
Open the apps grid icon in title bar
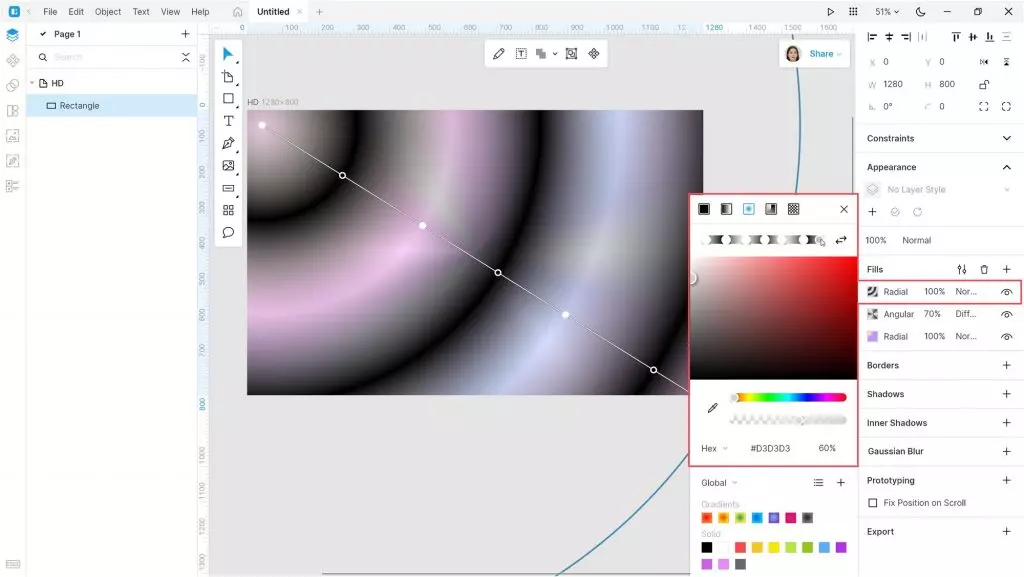pyautogui.click(x=853, y=12)
